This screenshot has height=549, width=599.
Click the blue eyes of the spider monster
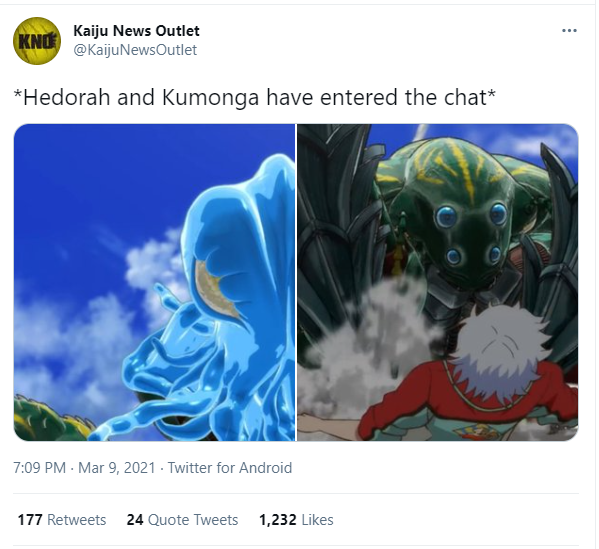point(472,235)
